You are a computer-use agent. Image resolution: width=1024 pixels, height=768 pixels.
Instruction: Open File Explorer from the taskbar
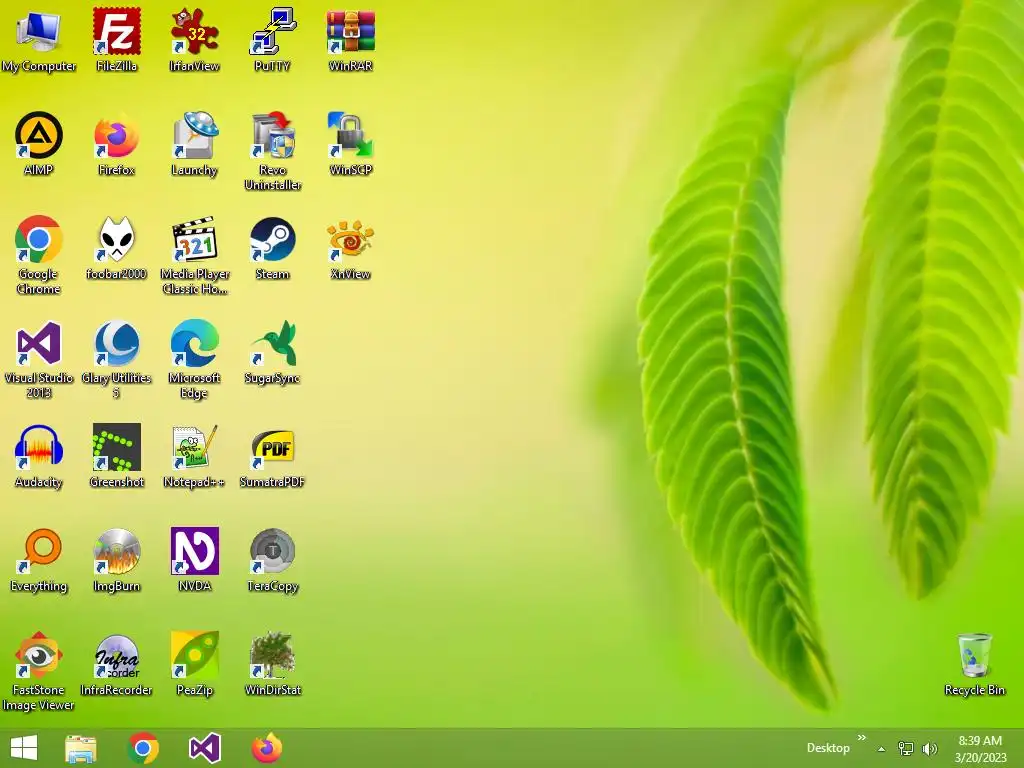pyautogui.click(x=81, y=748)
